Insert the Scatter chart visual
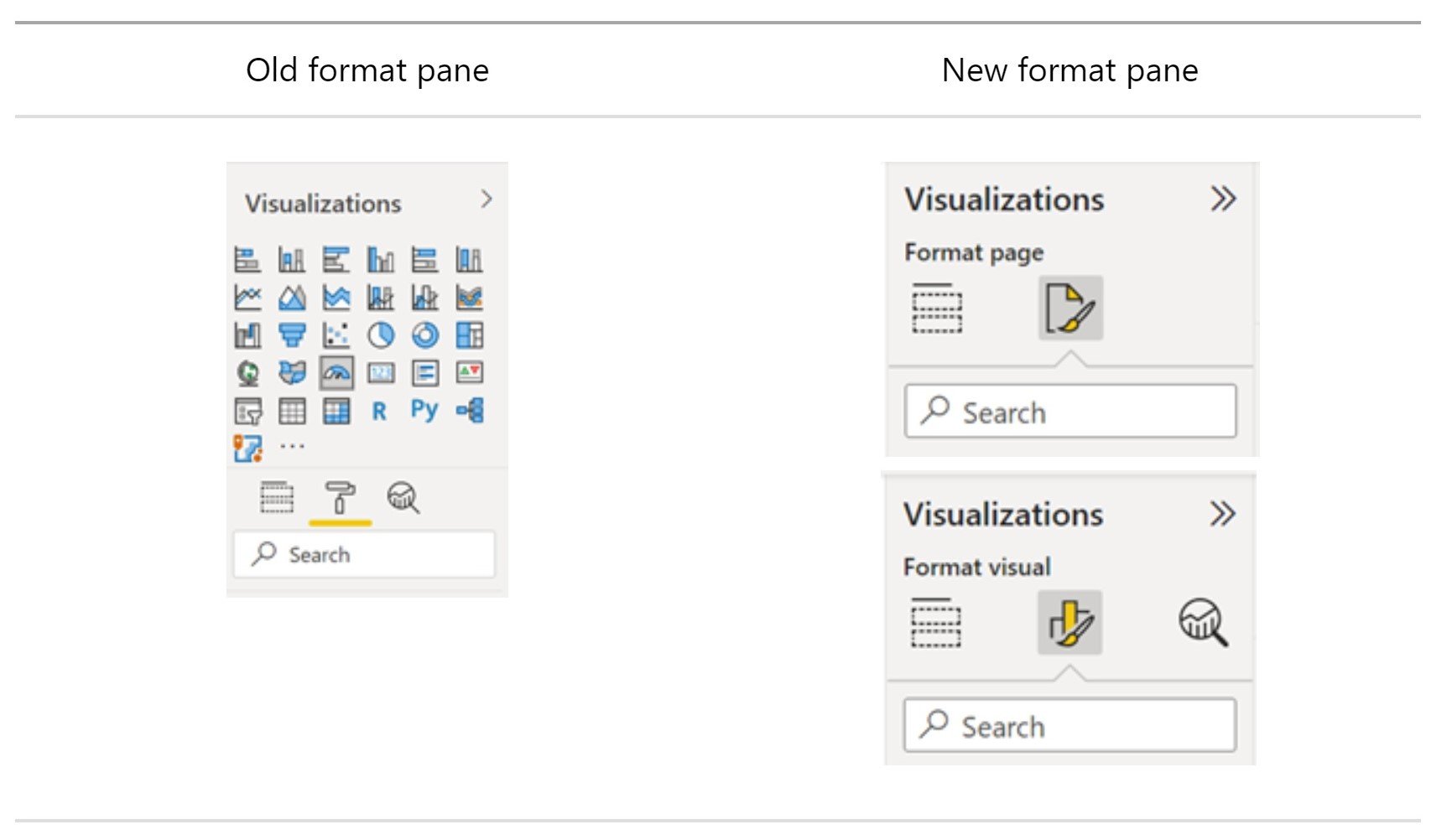The height and width of the screenshot is (840, 1452). 337,334
